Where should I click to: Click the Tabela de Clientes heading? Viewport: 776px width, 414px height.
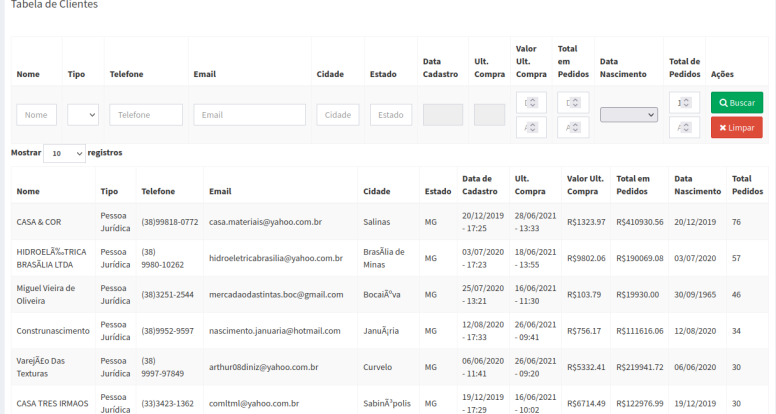54,4
